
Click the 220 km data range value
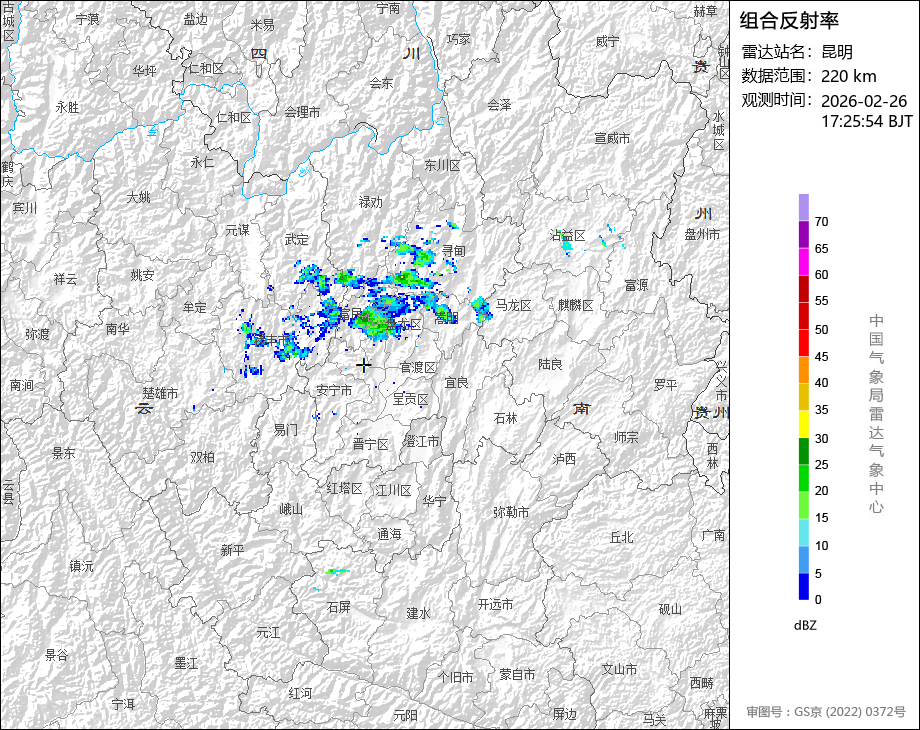(x=848, y=76)
